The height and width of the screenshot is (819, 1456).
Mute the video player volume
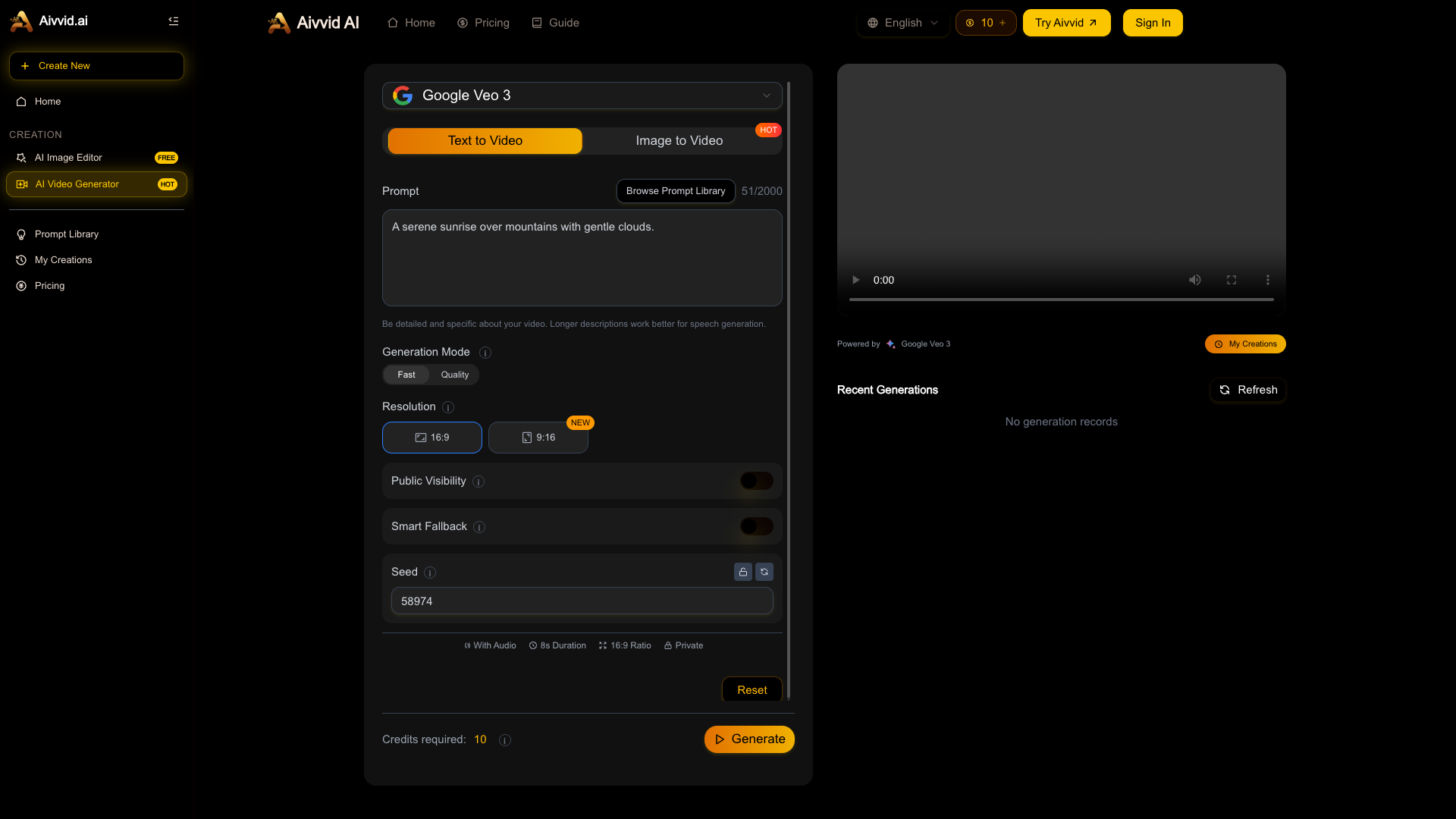[1195, 280]
